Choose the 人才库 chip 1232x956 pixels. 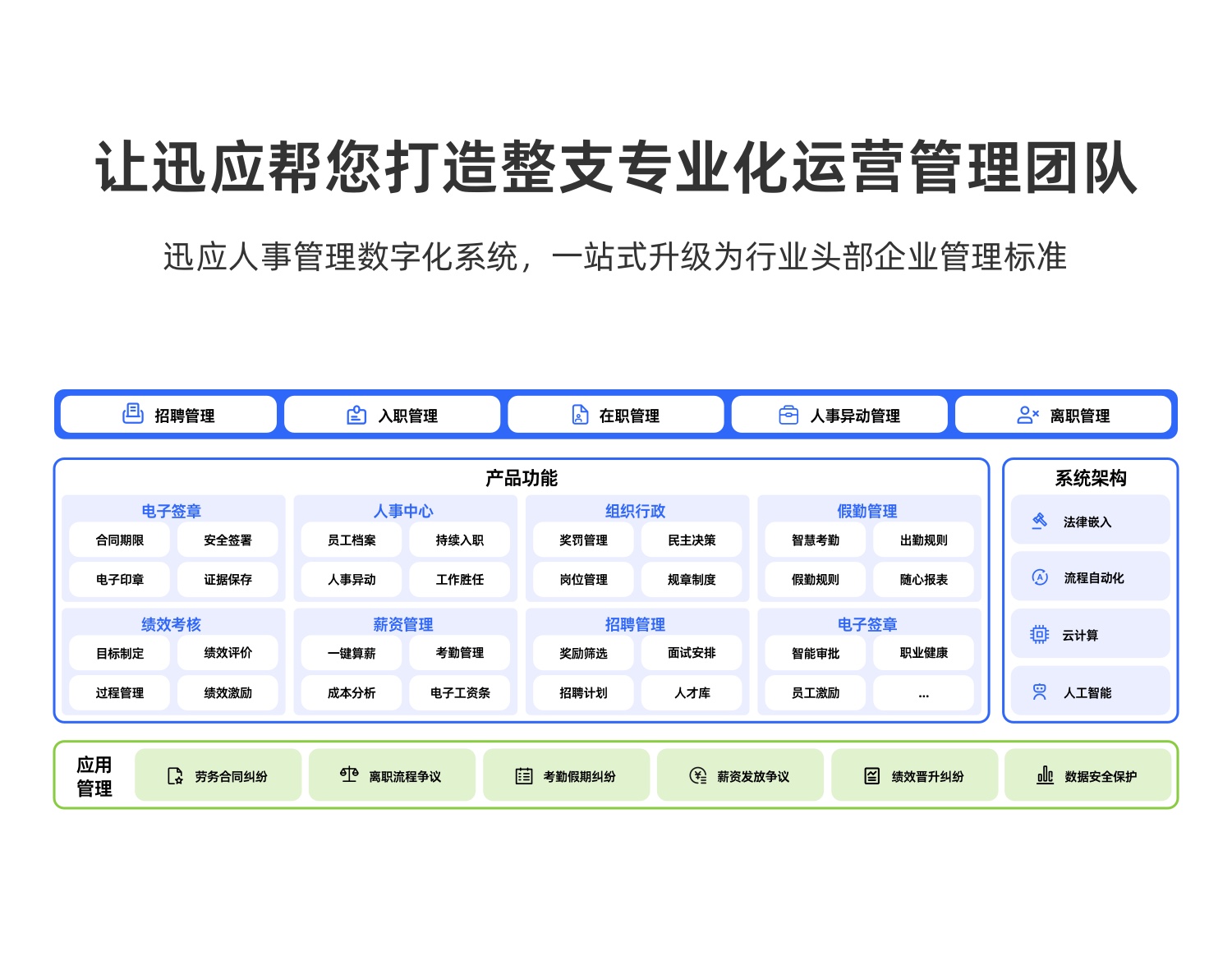click(692, 693)
